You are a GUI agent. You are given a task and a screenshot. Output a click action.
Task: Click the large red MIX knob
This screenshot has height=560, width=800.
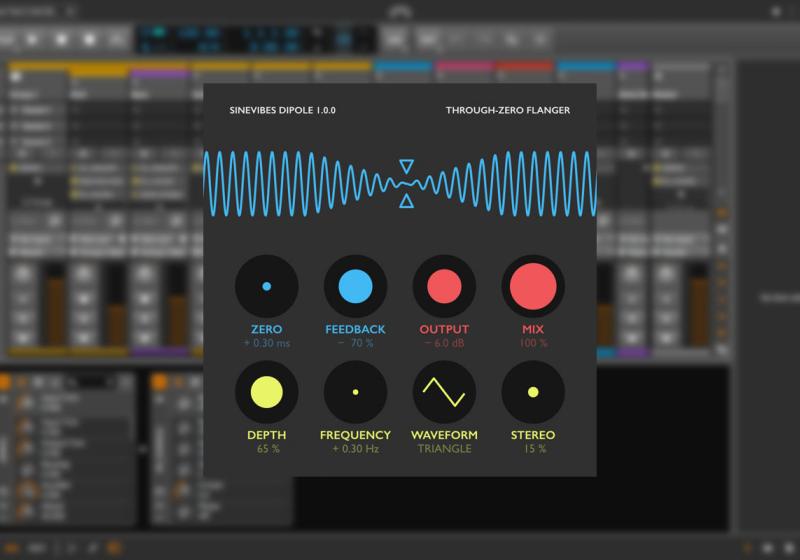[533, 286]
